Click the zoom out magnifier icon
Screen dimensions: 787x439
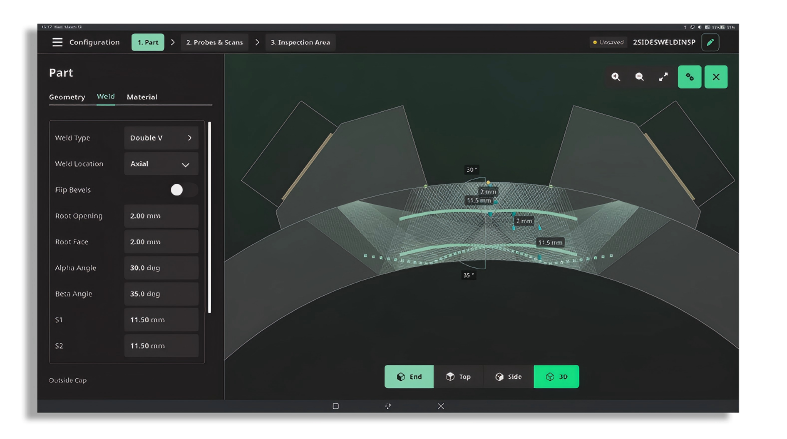coord(639,77)
